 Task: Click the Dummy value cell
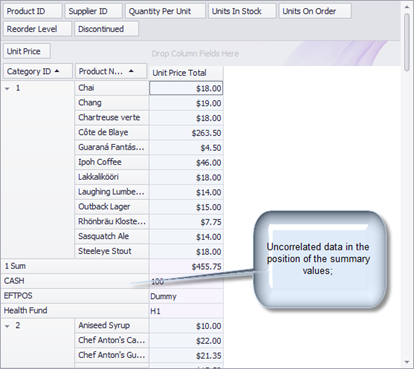tap(186, 296)
